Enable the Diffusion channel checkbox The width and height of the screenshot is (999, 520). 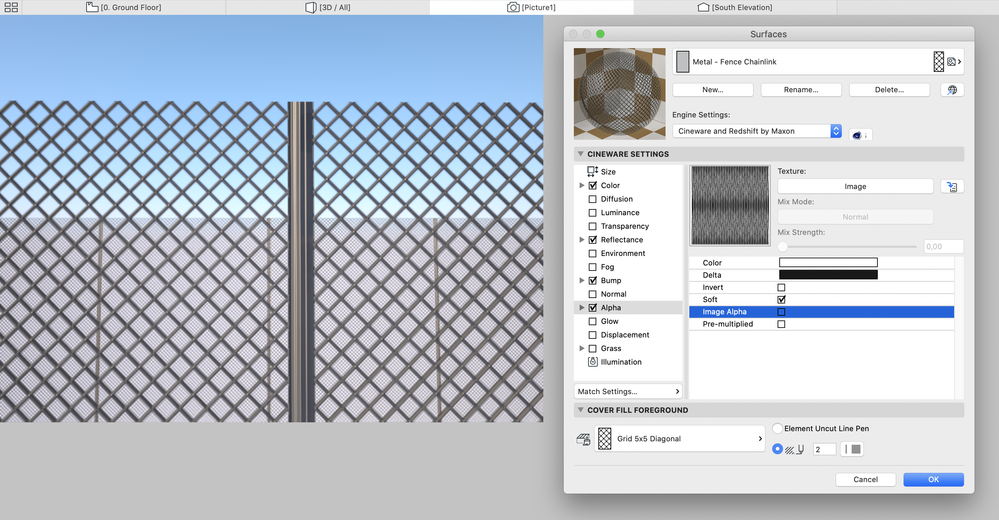pyautogui.click(x=593, y=199)
